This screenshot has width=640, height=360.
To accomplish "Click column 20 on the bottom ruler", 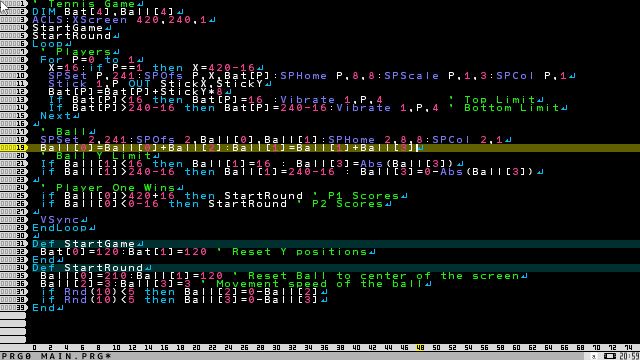I will tap(196, 348).
